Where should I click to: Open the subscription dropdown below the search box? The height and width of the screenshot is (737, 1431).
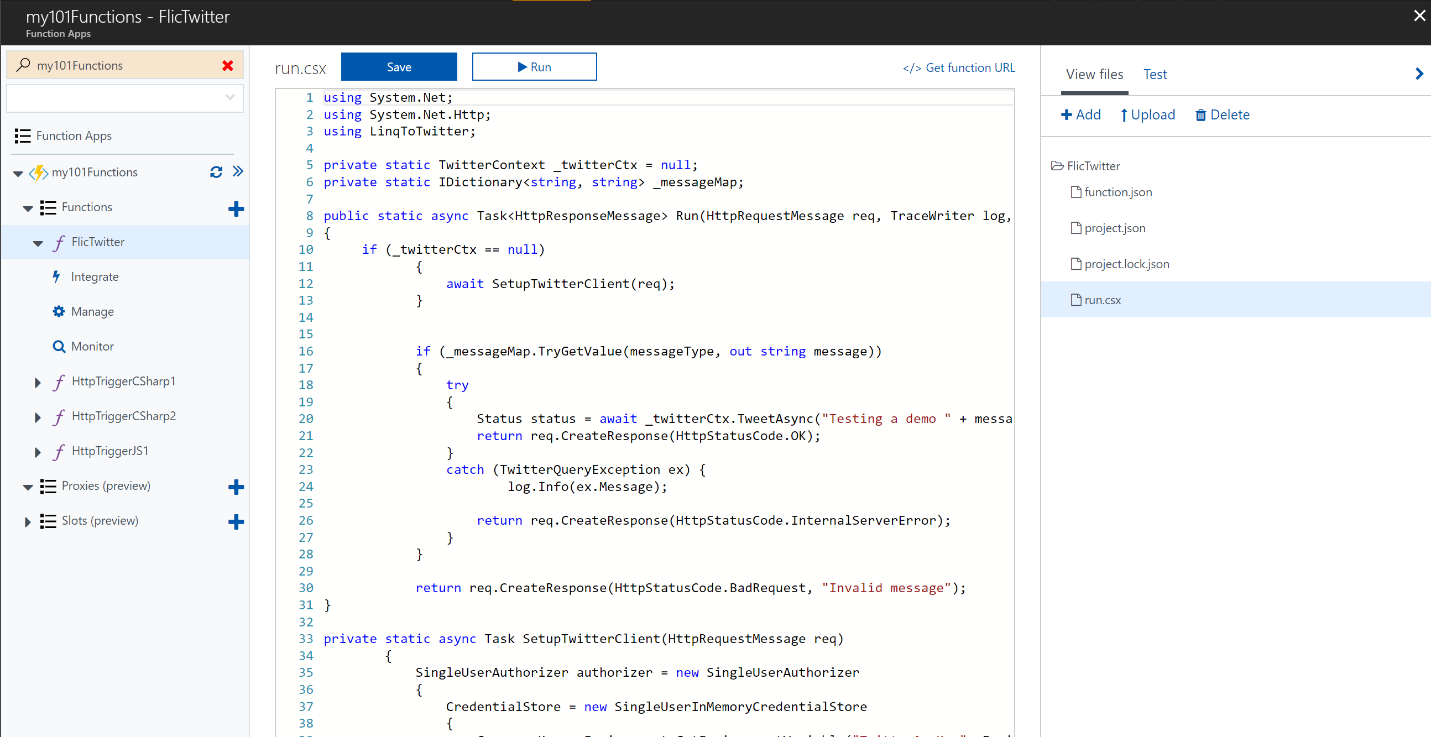125,97
